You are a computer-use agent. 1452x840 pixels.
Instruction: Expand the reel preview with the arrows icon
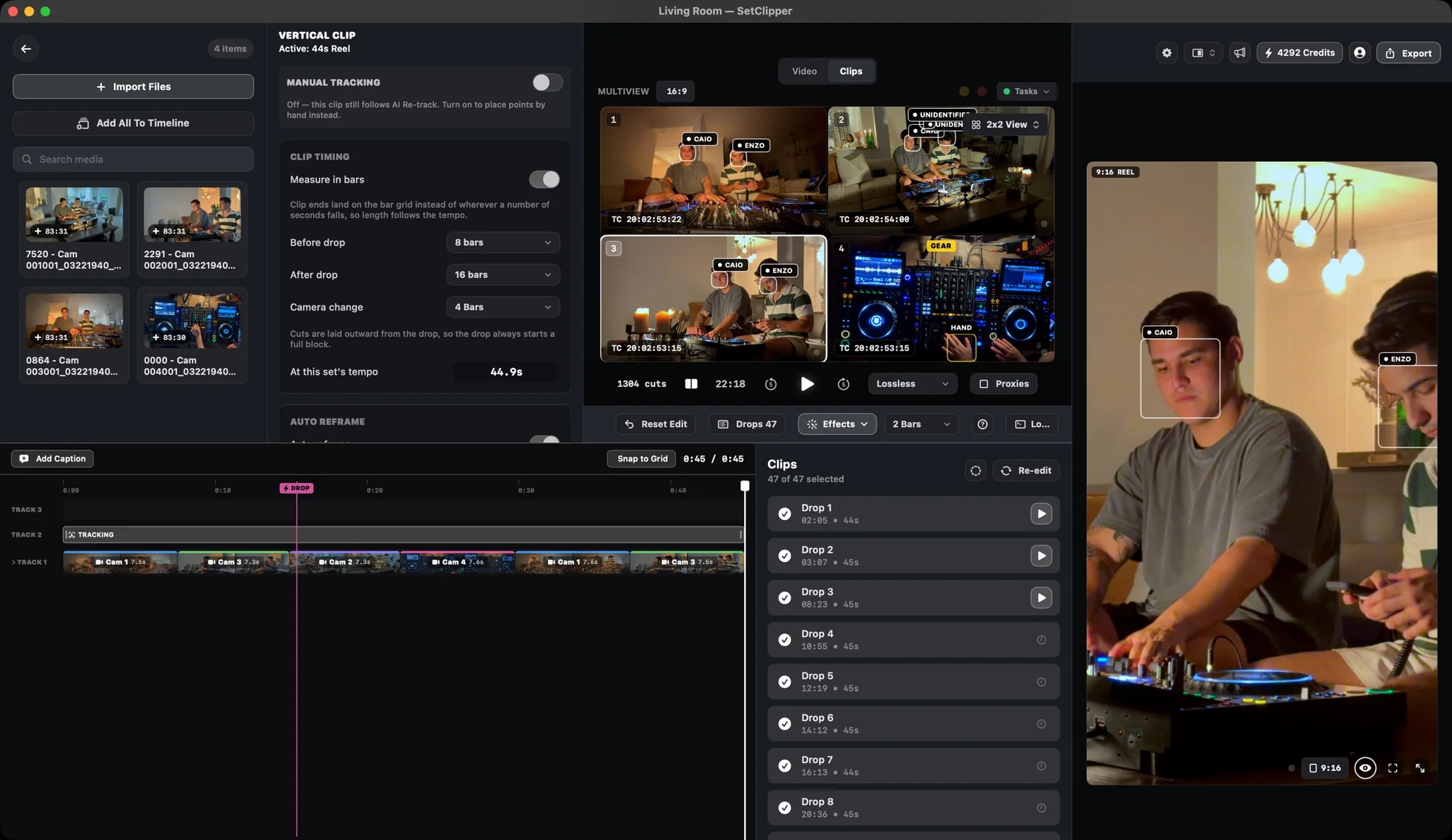coord(1420,768)
